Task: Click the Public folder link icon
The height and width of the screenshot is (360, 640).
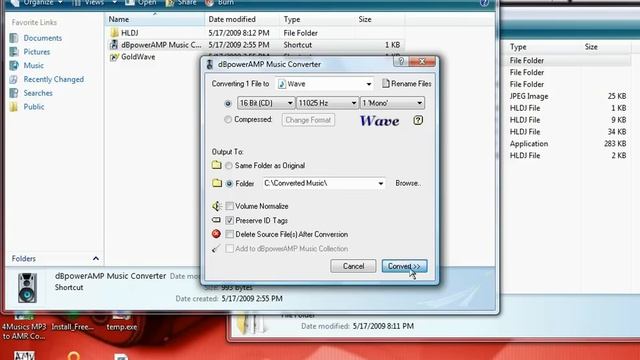Action: pos(14,107)
